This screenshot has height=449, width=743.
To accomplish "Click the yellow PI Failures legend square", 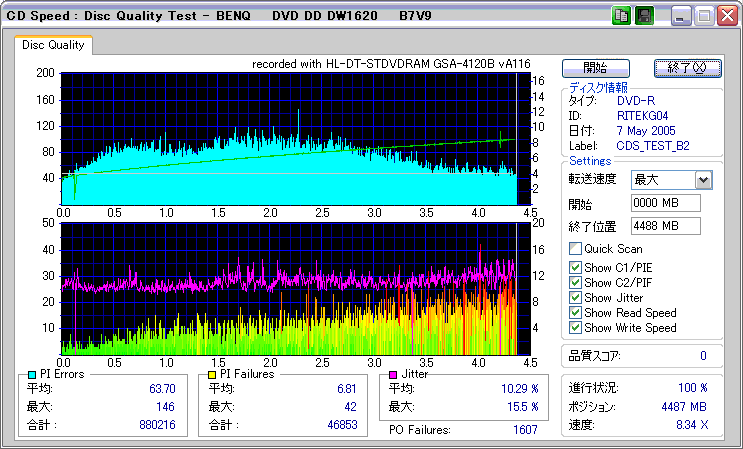I will pos(212,374).
